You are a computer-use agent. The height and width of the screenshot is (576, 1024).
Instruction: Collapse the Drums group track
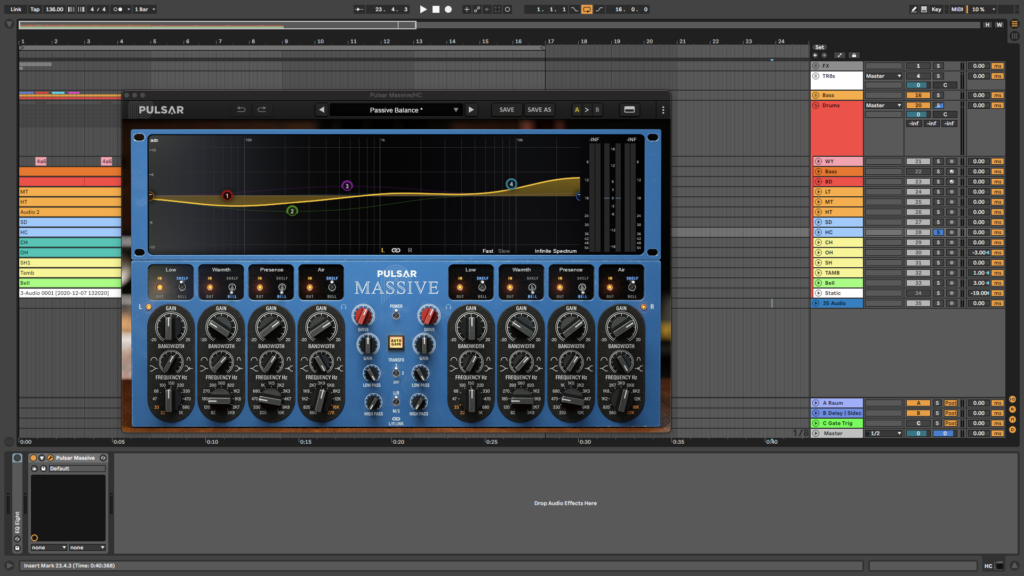[816, 105]
